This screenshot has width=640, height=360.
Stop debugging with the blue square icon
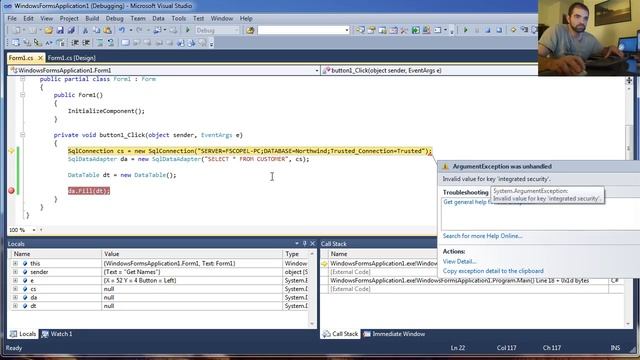coord(488,30)
